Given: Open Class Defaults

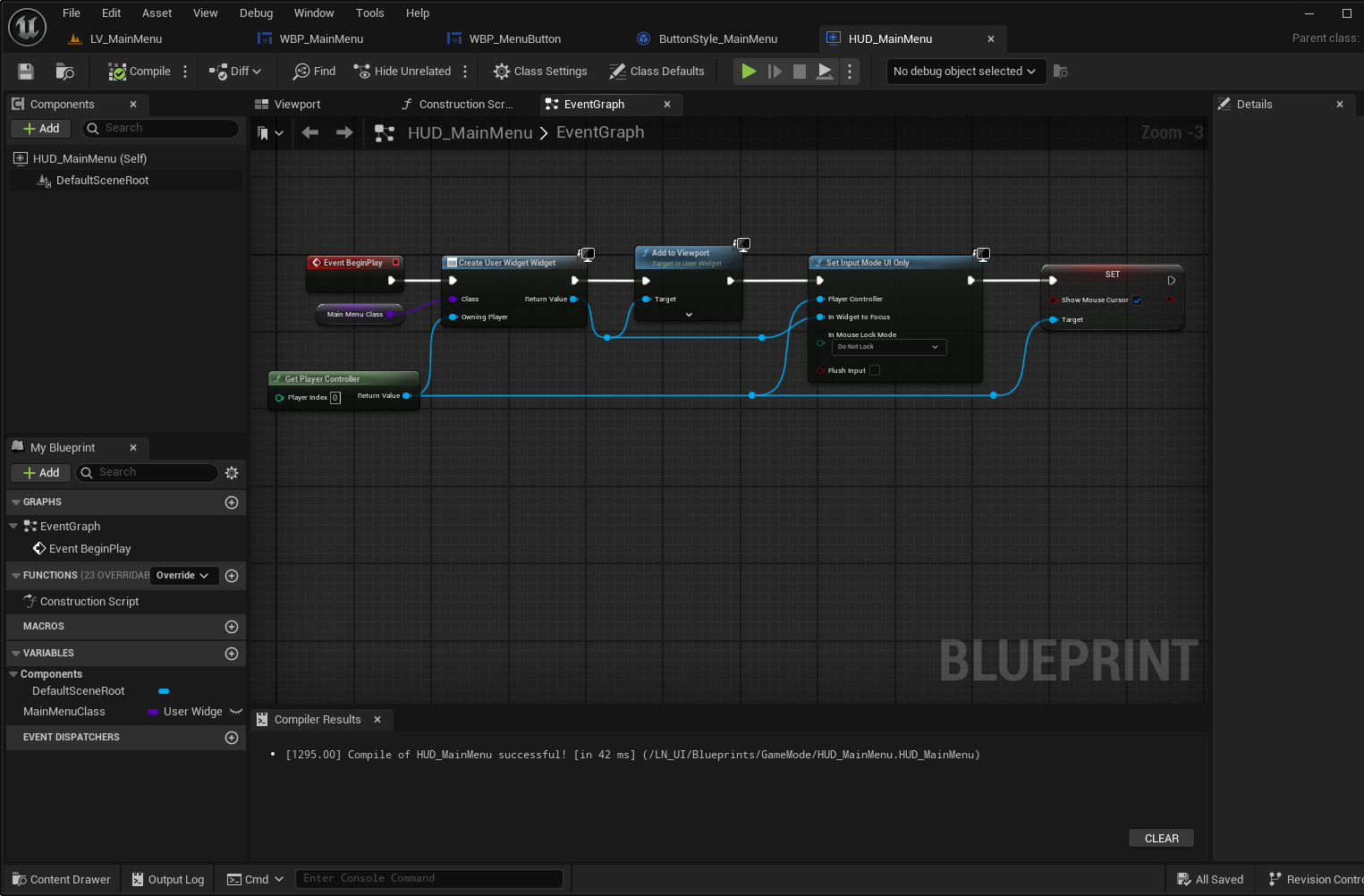Looking at the screenshot, I should (x=657, y=72).
